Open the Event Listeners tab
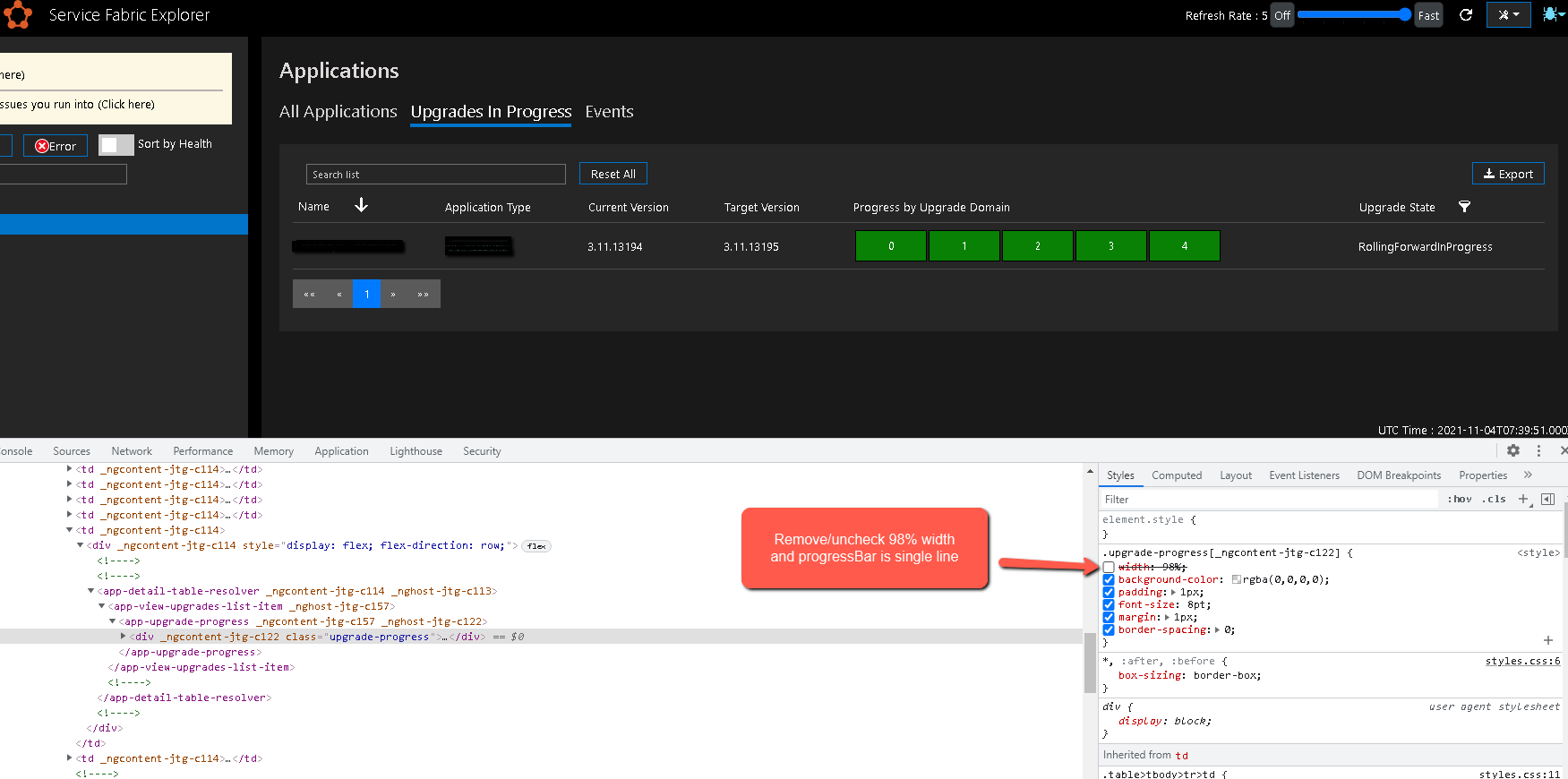This screenshot has height=779, width=1568. pos(1304,475)
